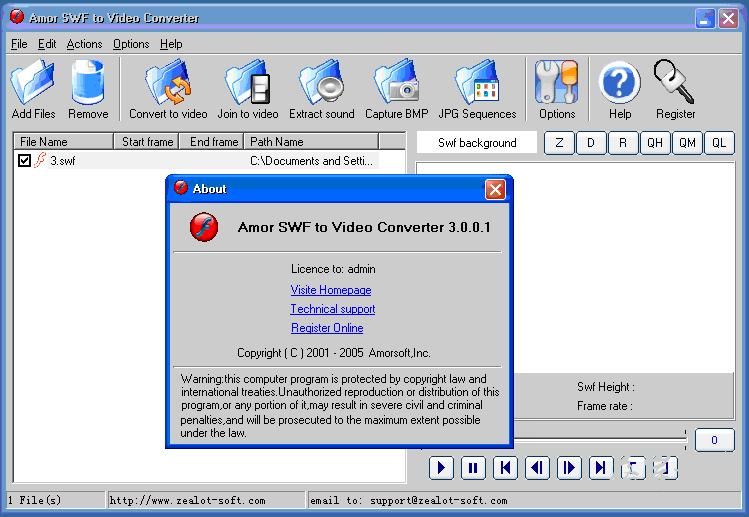Click the 'Licence to: admin' text

[333, 269]
